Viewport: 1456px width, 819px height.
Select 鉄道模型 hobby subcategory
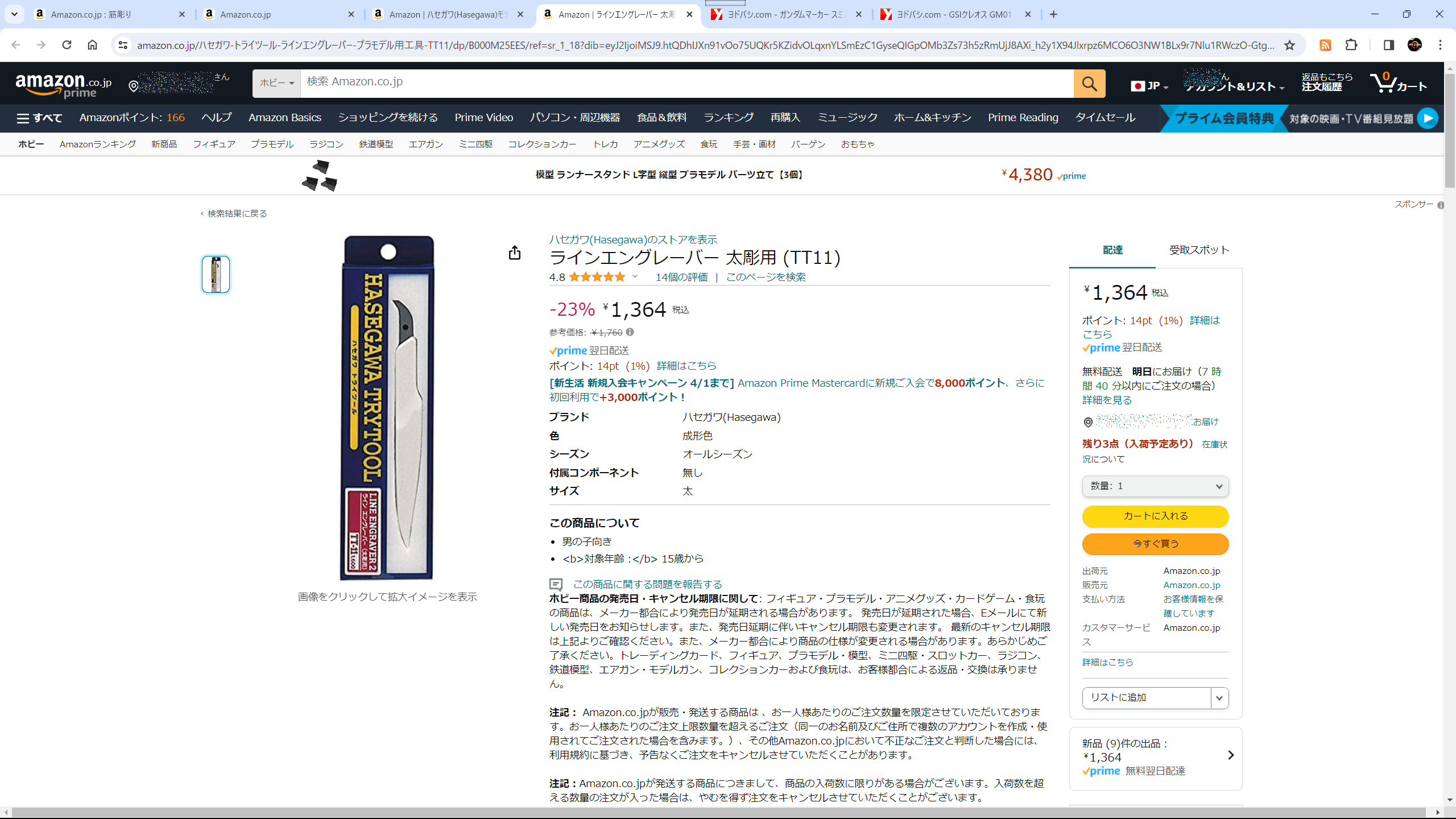(x=376, y=144)
